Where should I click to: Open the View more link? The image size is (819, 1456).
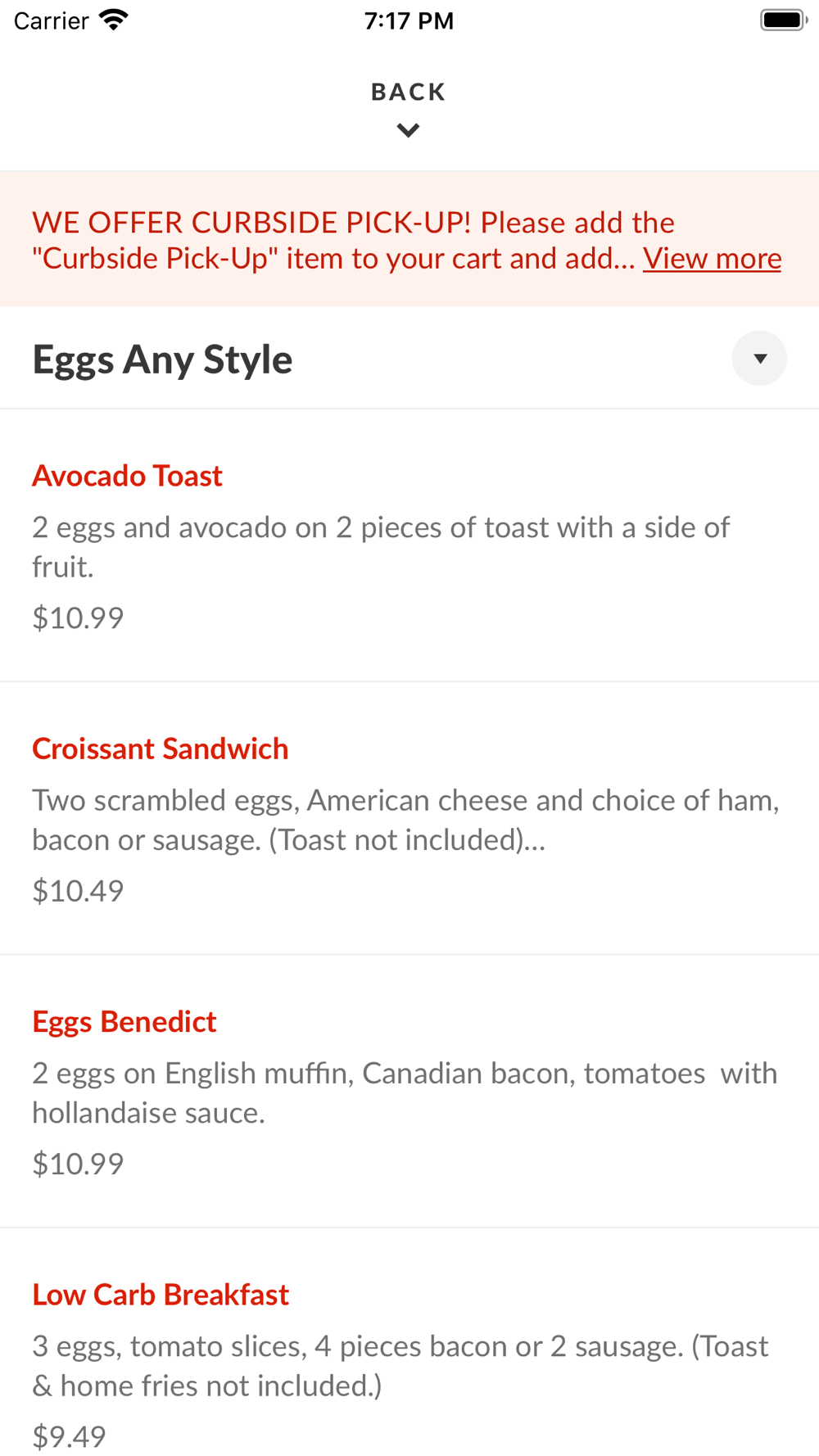712,259
